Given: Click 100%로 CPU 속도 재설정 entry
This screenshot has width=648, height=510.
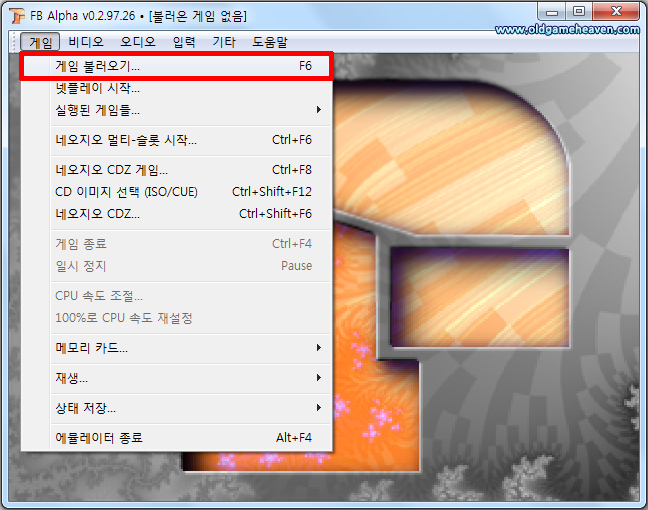Looking at the screenshot, I should (x=176, y=318).
